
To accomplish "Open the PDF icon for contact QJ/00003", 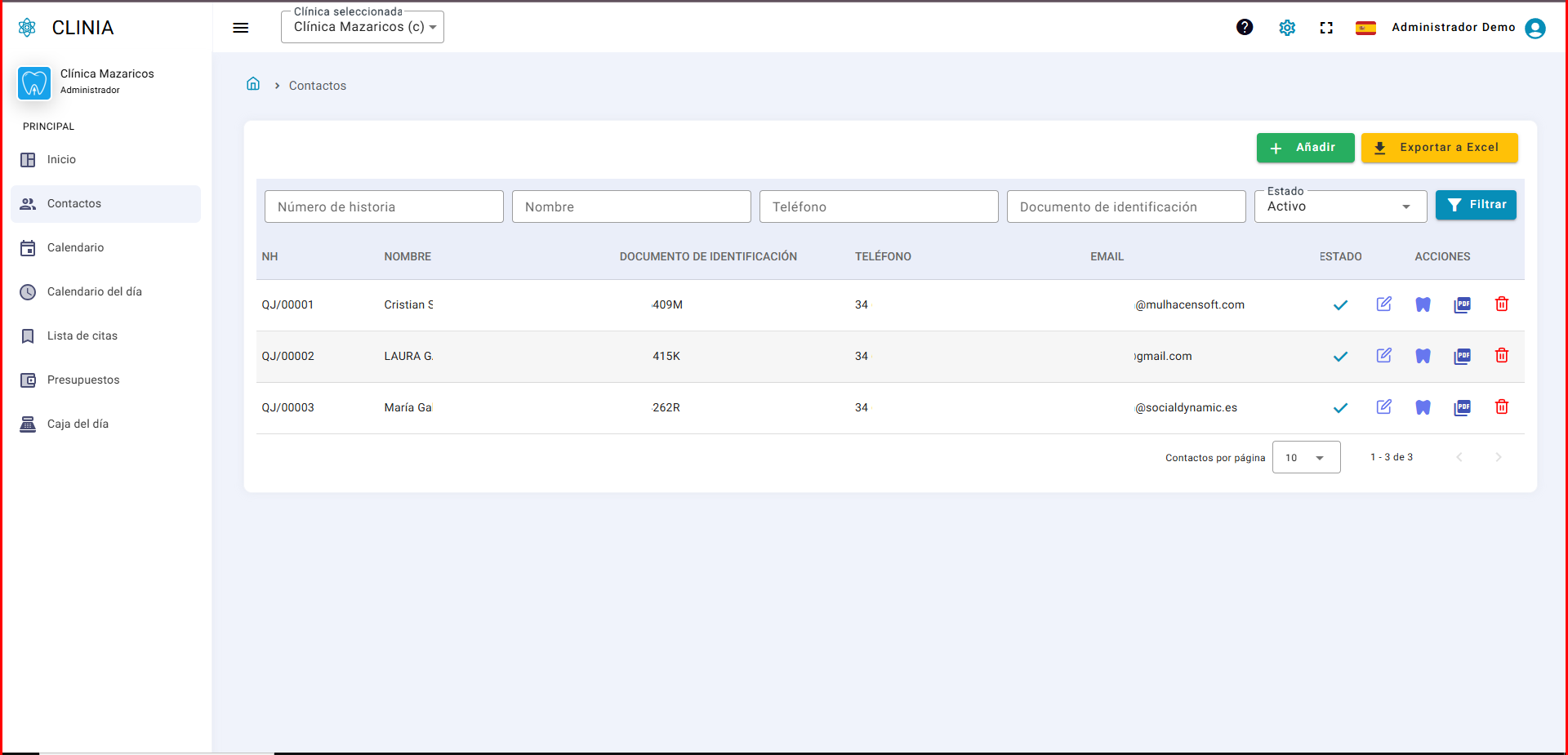I will 1462,407.
